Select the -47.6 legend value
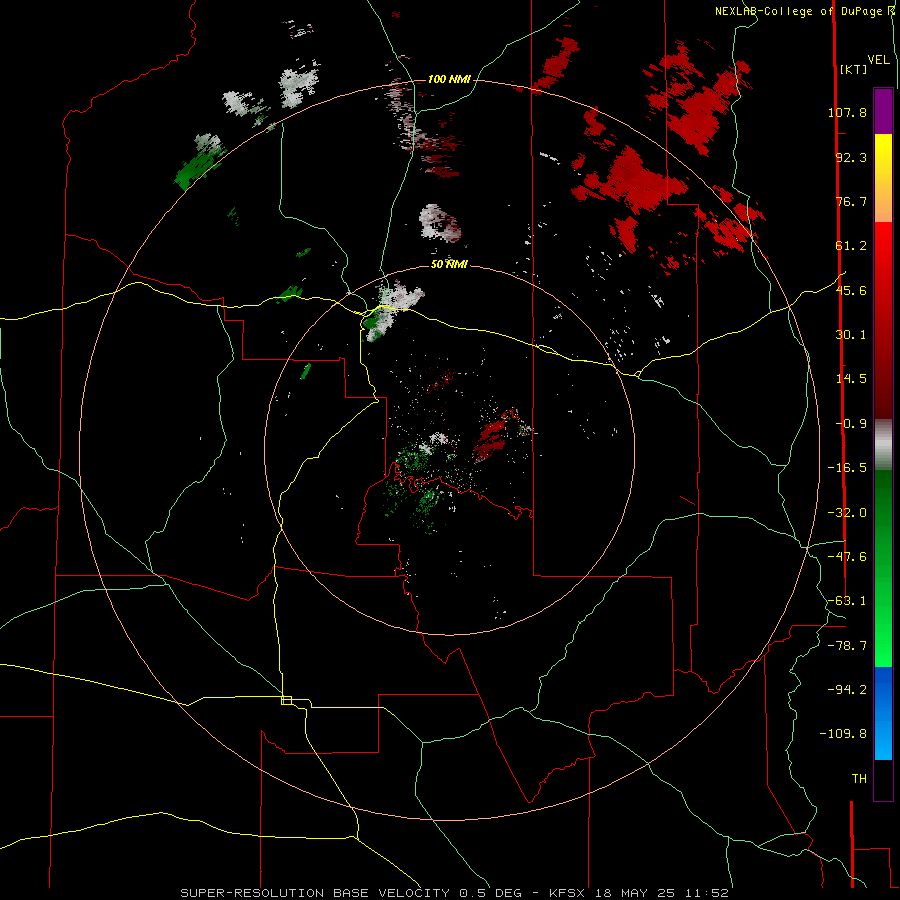Screen dimensions: 900x900 click(x=847, y=557)
